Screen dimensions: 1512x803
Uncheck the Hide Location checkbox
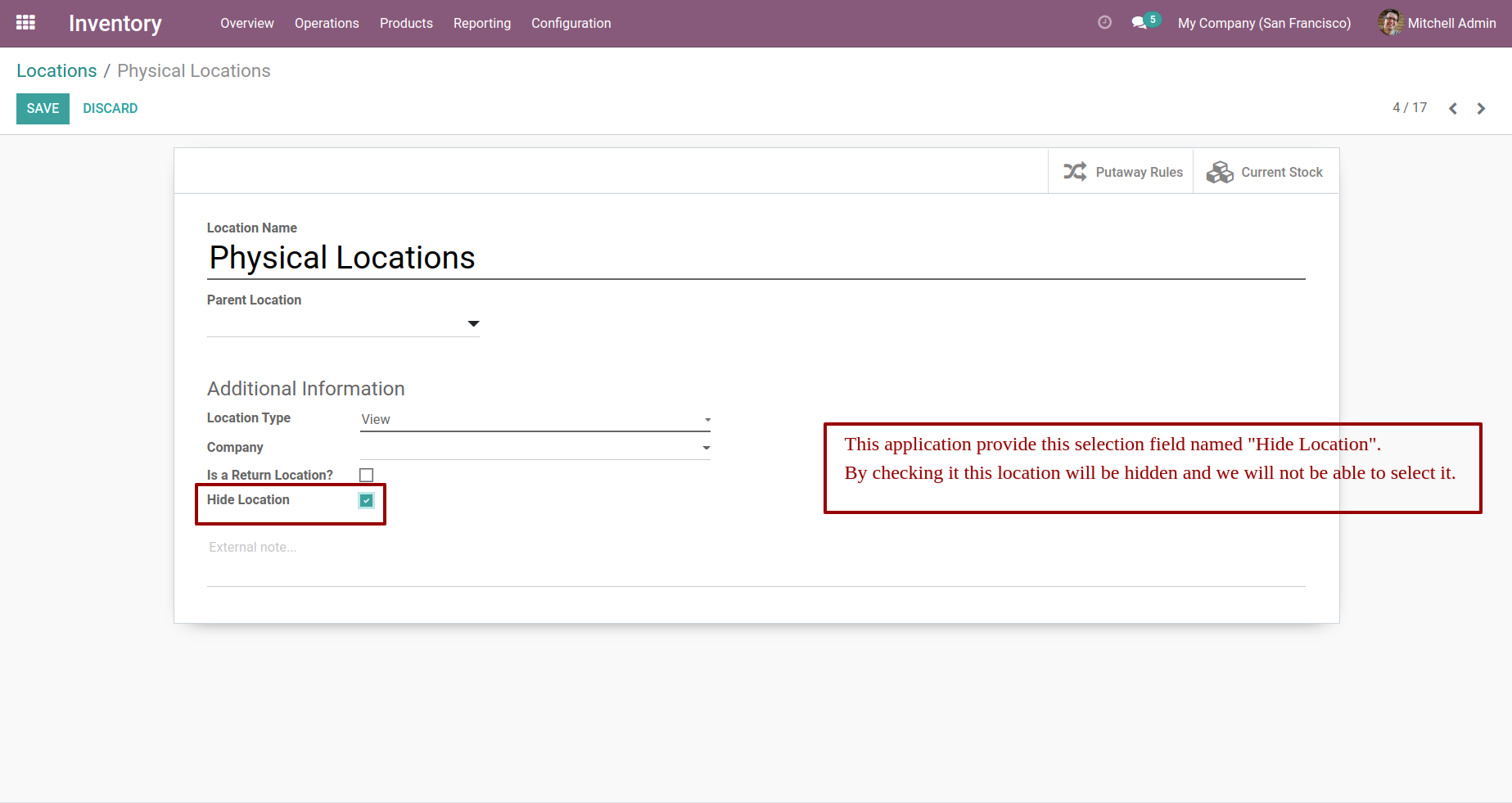[367, 500]
